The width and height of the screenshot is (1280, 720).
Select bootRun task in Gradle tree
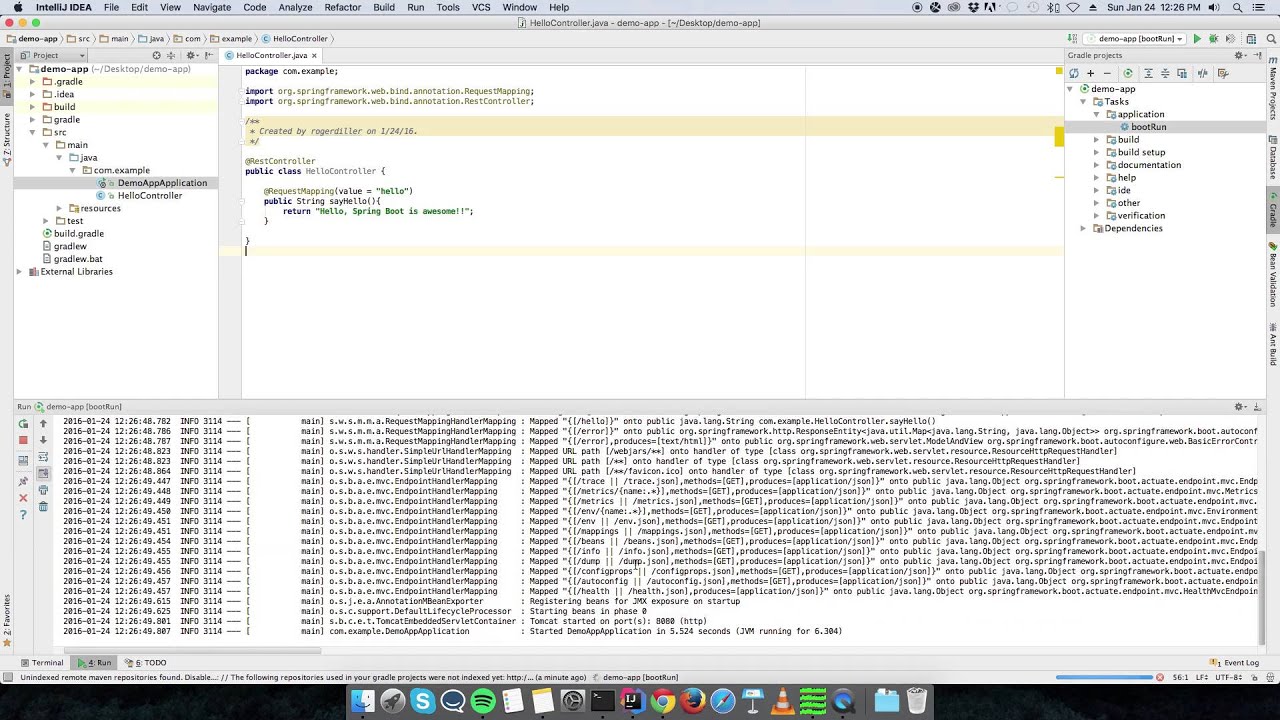click(x=1149, y=127)
